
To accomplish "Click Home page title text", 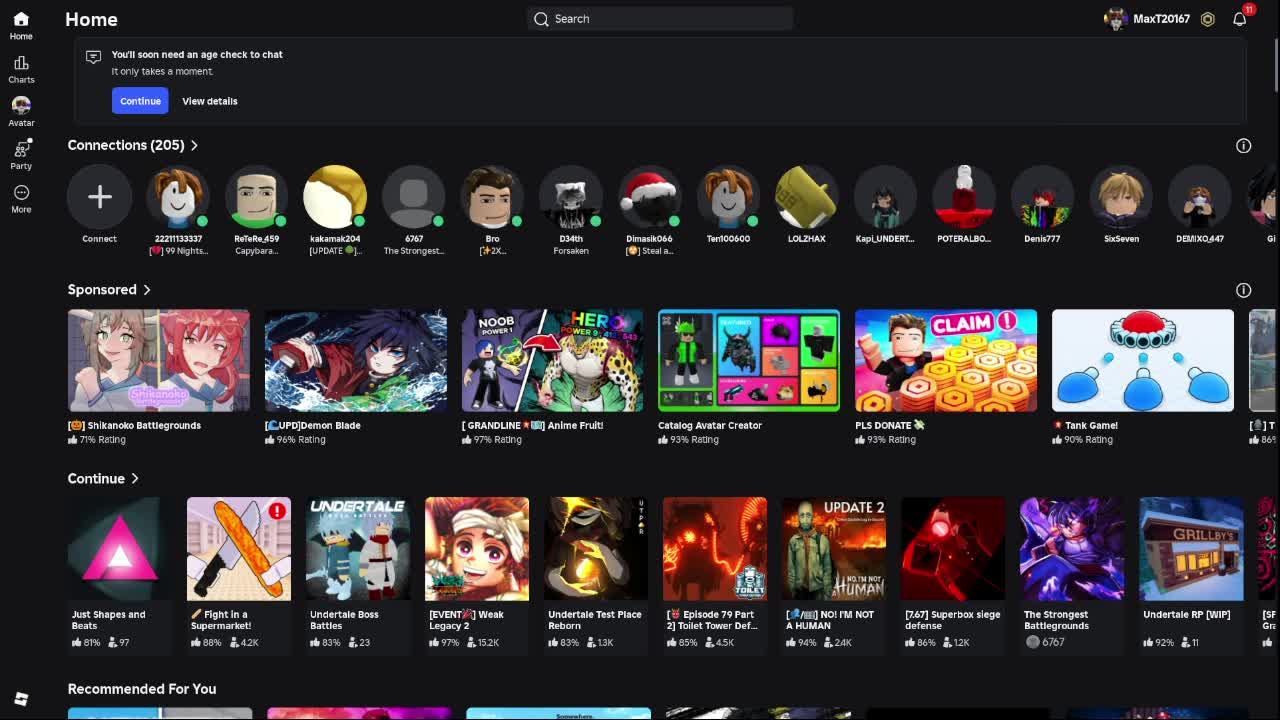I will point(91,19).
